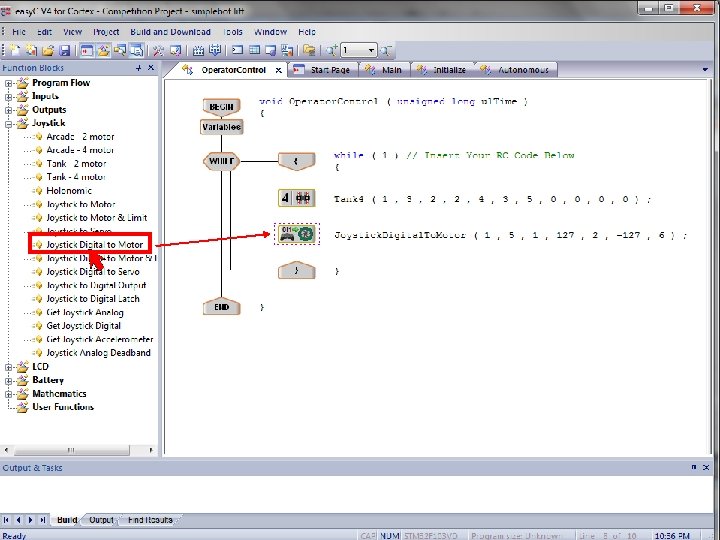Click the WHILE block in the flowchart
The image size is (720, 540).
(221, 161)
